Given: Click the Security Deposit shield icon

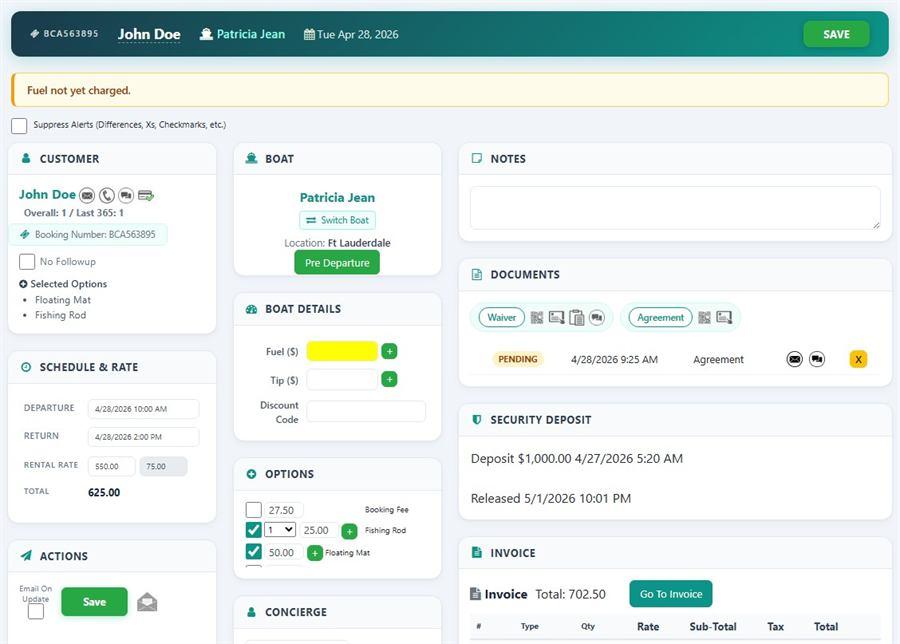Looking at the screenshot, I should [476, 420].
